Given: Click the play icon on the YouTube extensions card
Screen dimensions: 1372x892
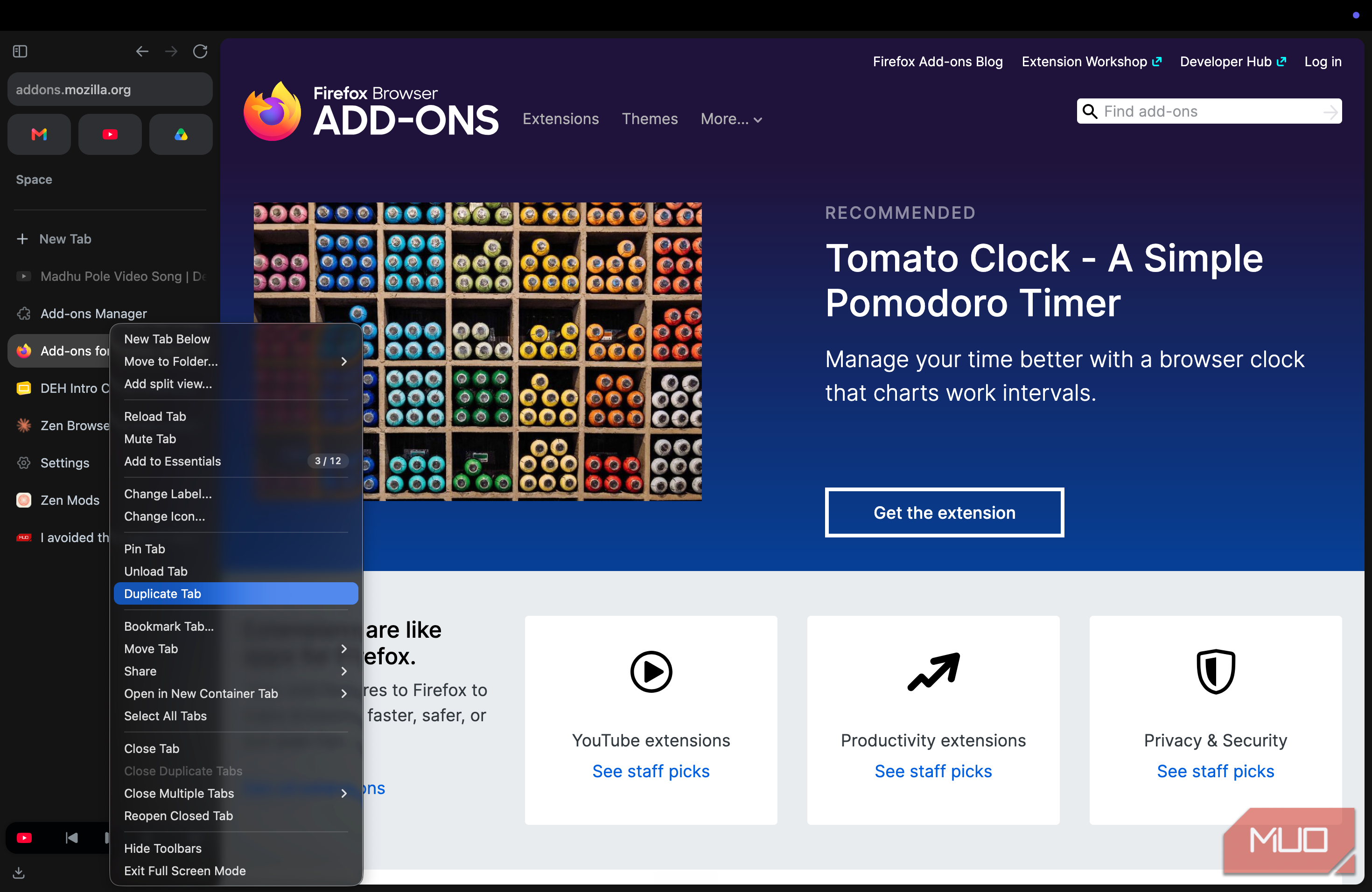Looking at the screenshot, I should (651, 671).
